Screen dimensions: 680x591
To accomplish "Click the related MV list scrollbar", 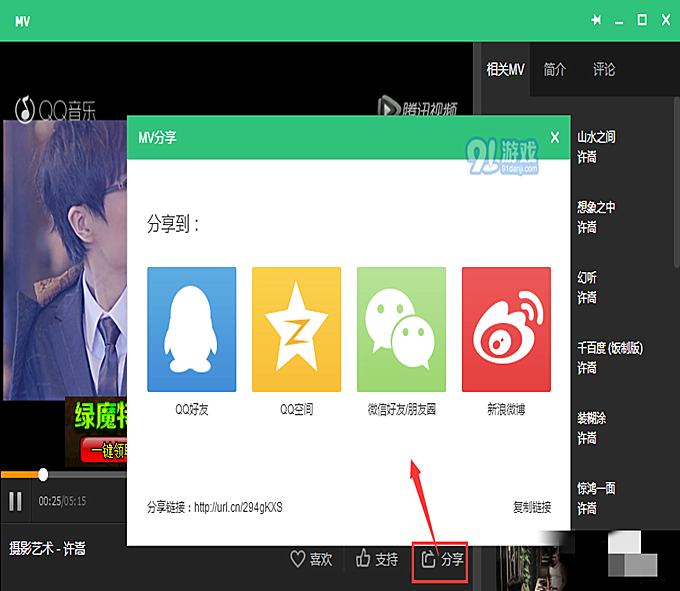I will [677, 182].
